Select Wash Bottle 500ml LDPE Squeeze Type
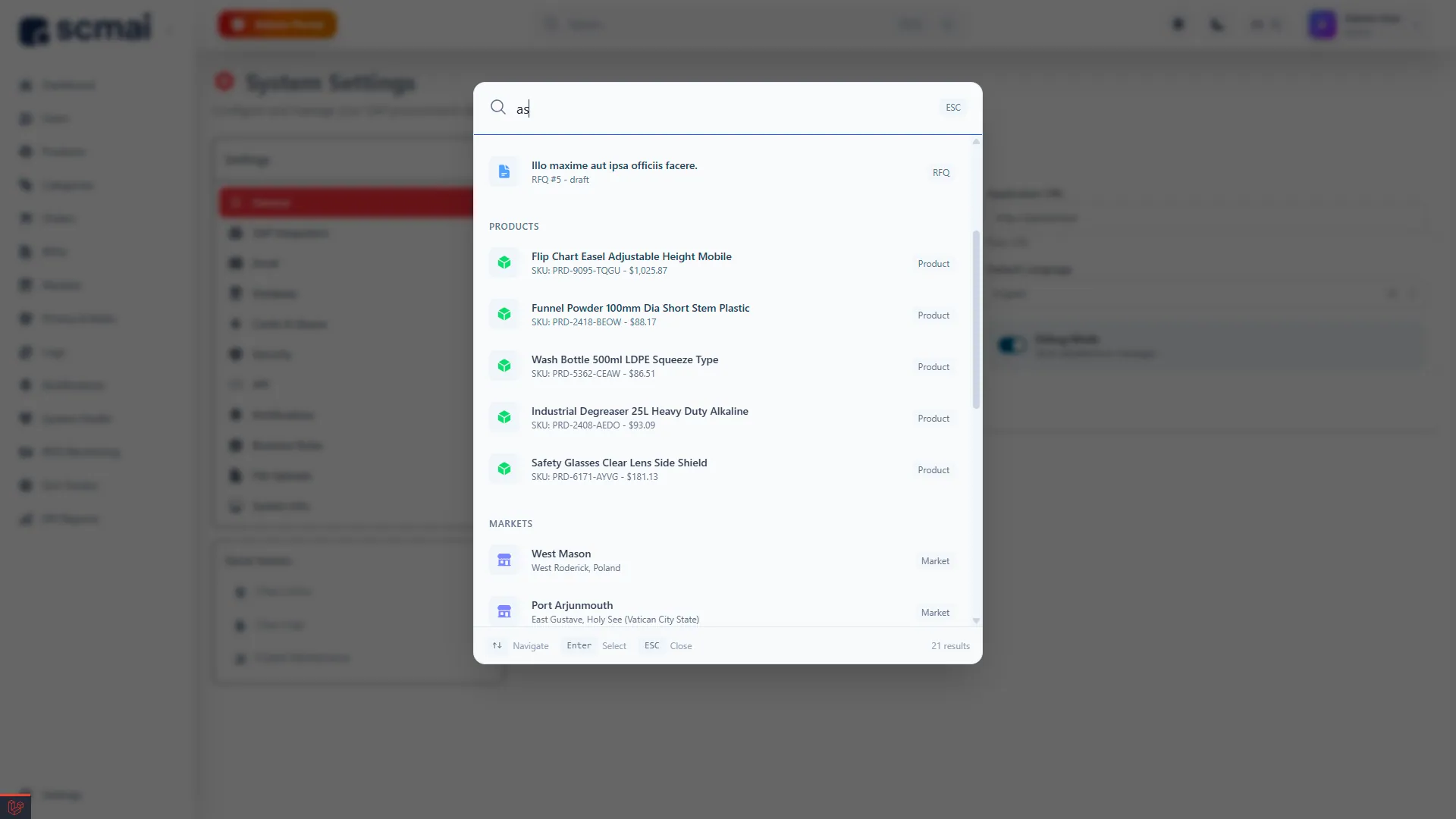This screenshot has height=819, width=1456. point(722,366)
